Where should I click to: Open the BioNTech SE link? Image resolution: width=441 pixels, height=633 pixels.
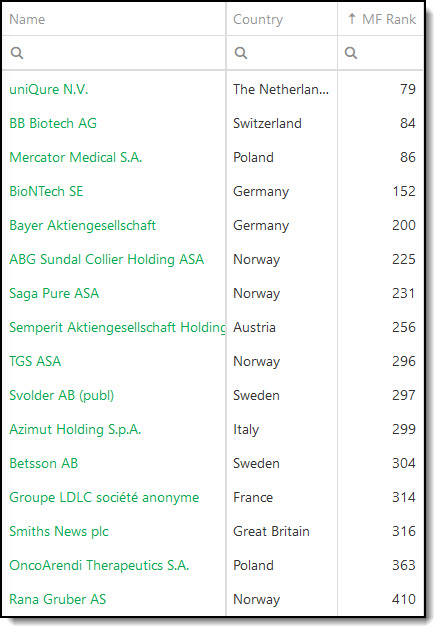coord(46,191)
